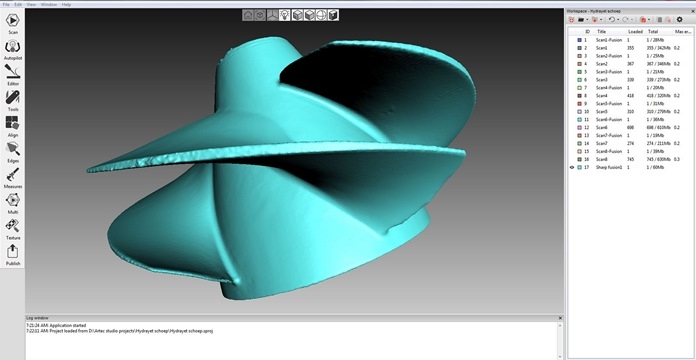Click the Publish icon

13,255
